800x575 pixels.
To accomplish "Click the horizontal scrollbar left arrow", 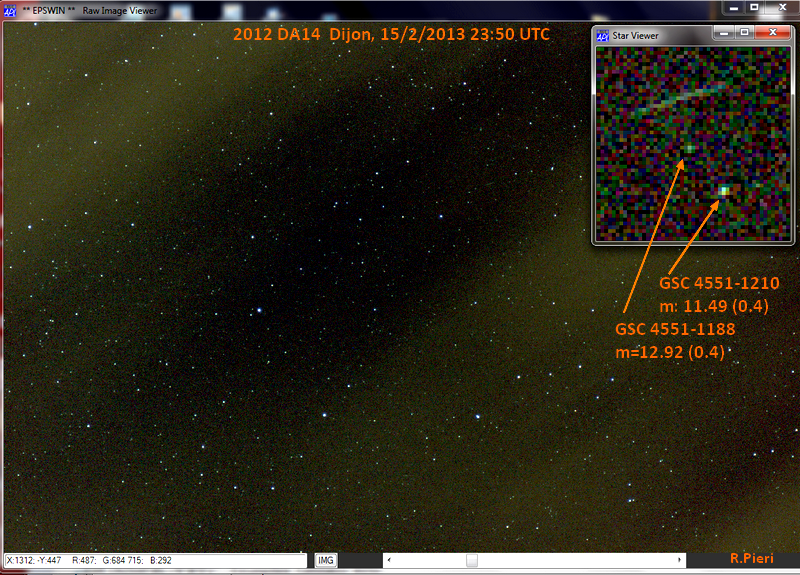I will pyautogui.click(x=390, y=561).
